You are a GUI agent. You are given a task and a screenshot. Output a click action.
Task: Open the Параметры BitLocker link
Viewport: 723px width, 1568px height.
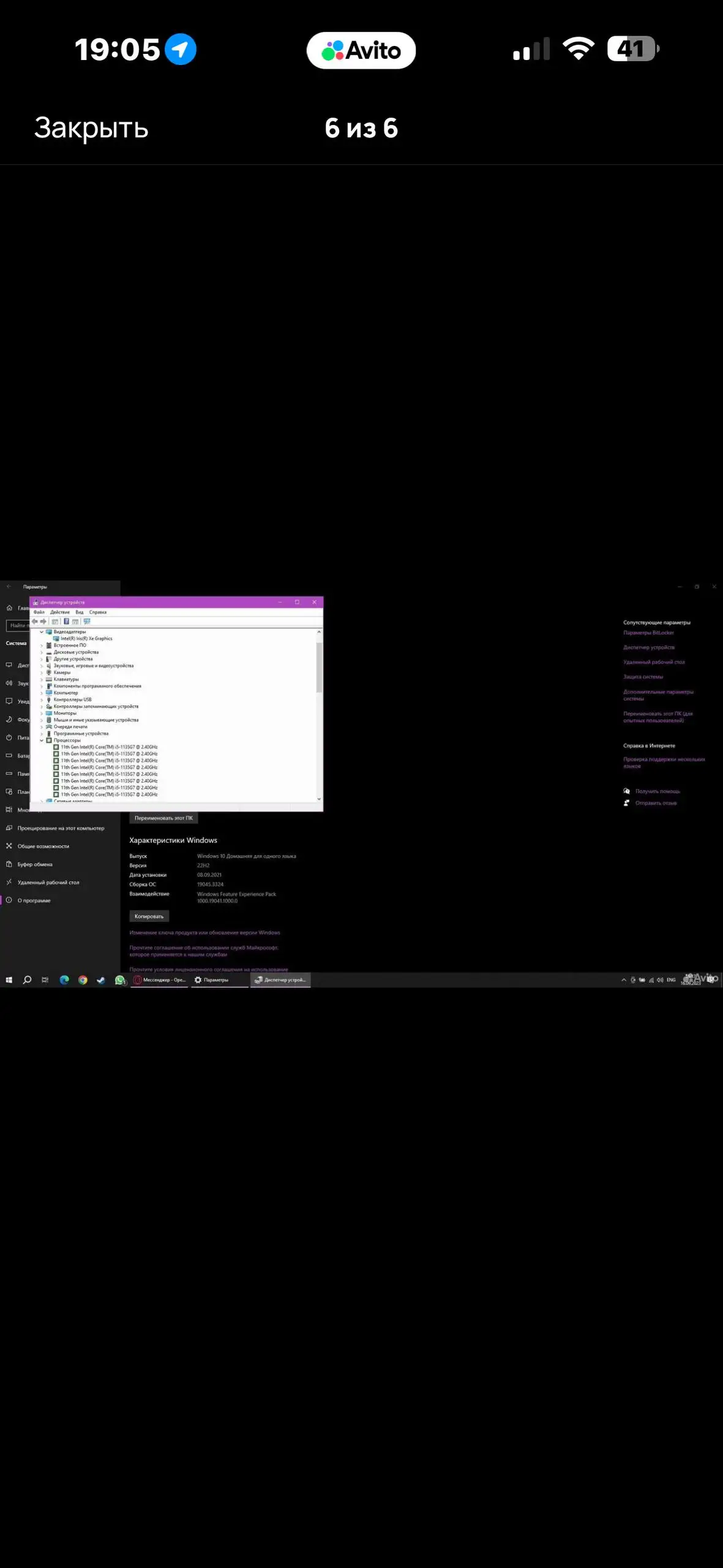(x=648, y=633)
